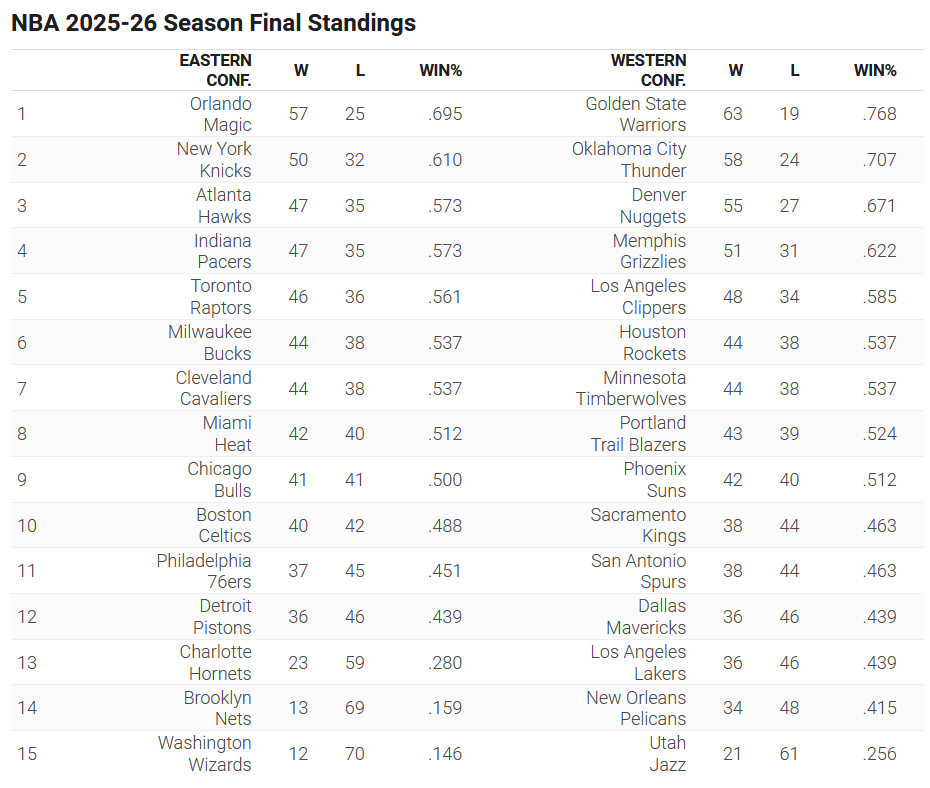The image size is (930, 788).
Task: Select the Philadelphia 76ers entry
Action: tap(204, 571)
